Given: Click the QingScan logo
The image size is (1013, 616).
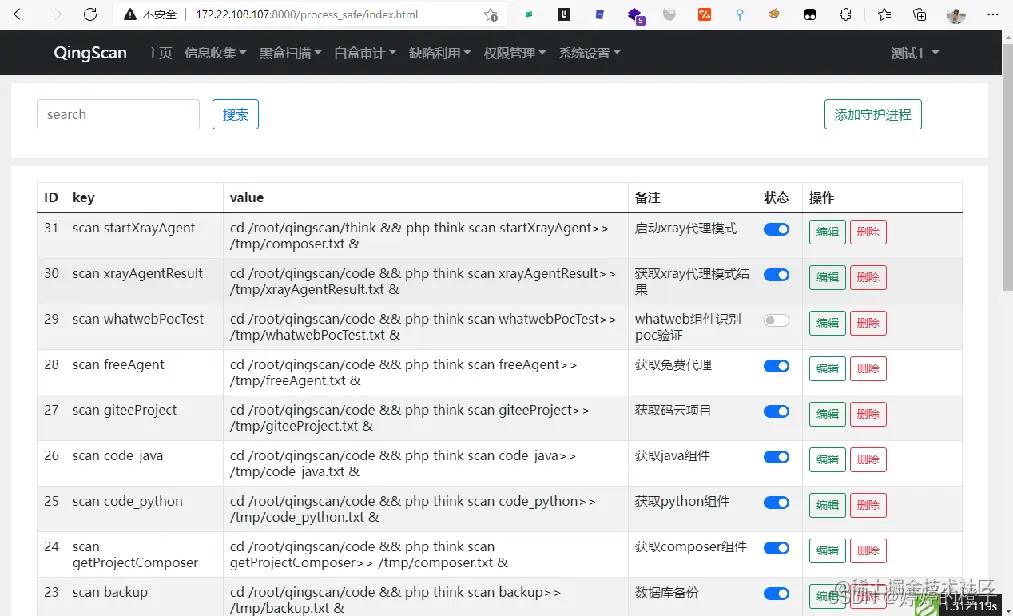Looking at the screenshot, I should tap(89, 53).
